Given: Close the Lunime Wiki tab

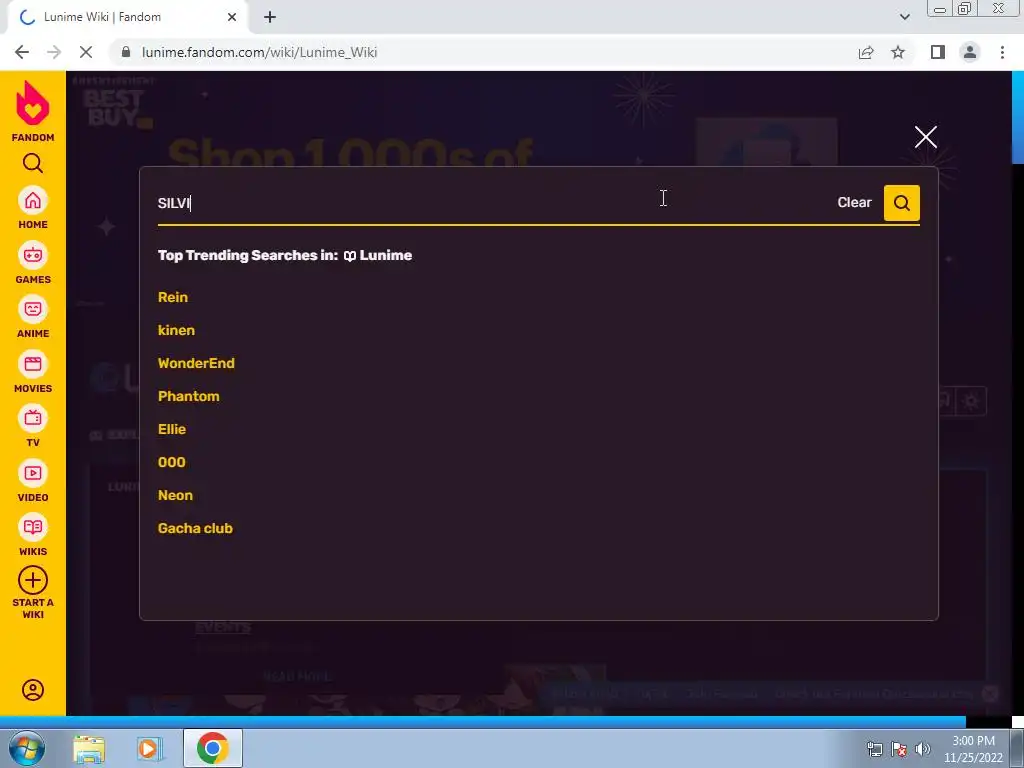Looking at the screenshot, I should click(232, 18).
